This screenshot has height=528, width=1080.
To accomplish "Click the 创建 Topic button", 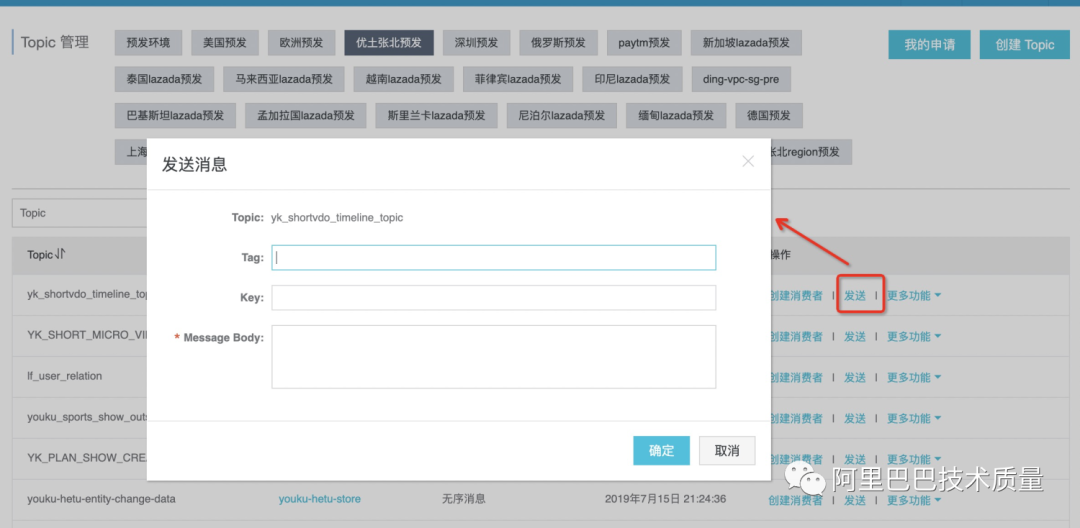I will point(1025,45).
